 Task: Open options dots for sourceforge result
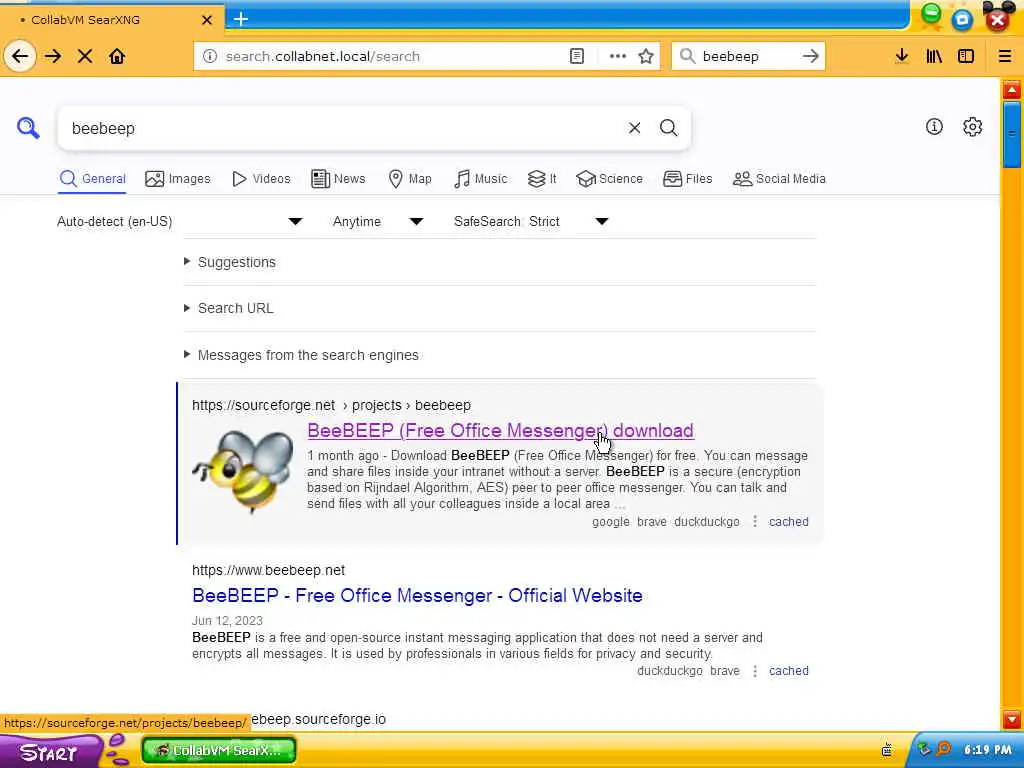pyautogui.click(x=755, y=522)
